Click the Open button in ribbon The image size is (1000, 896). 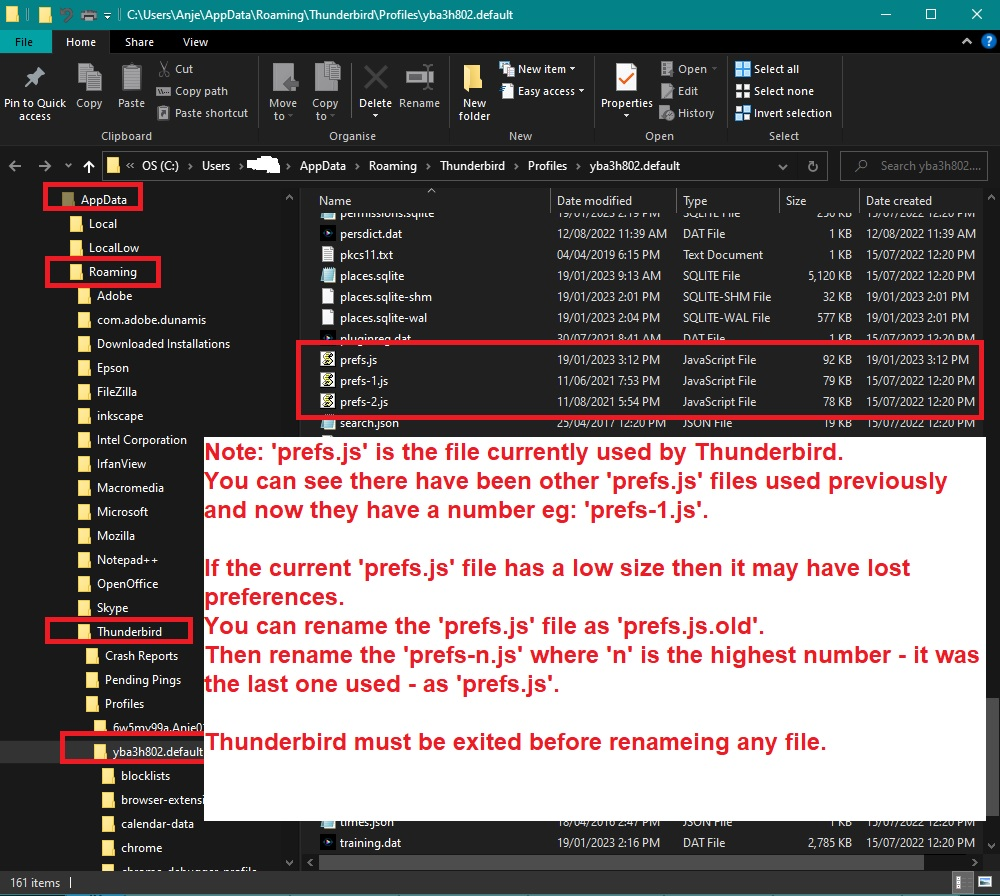688,69
